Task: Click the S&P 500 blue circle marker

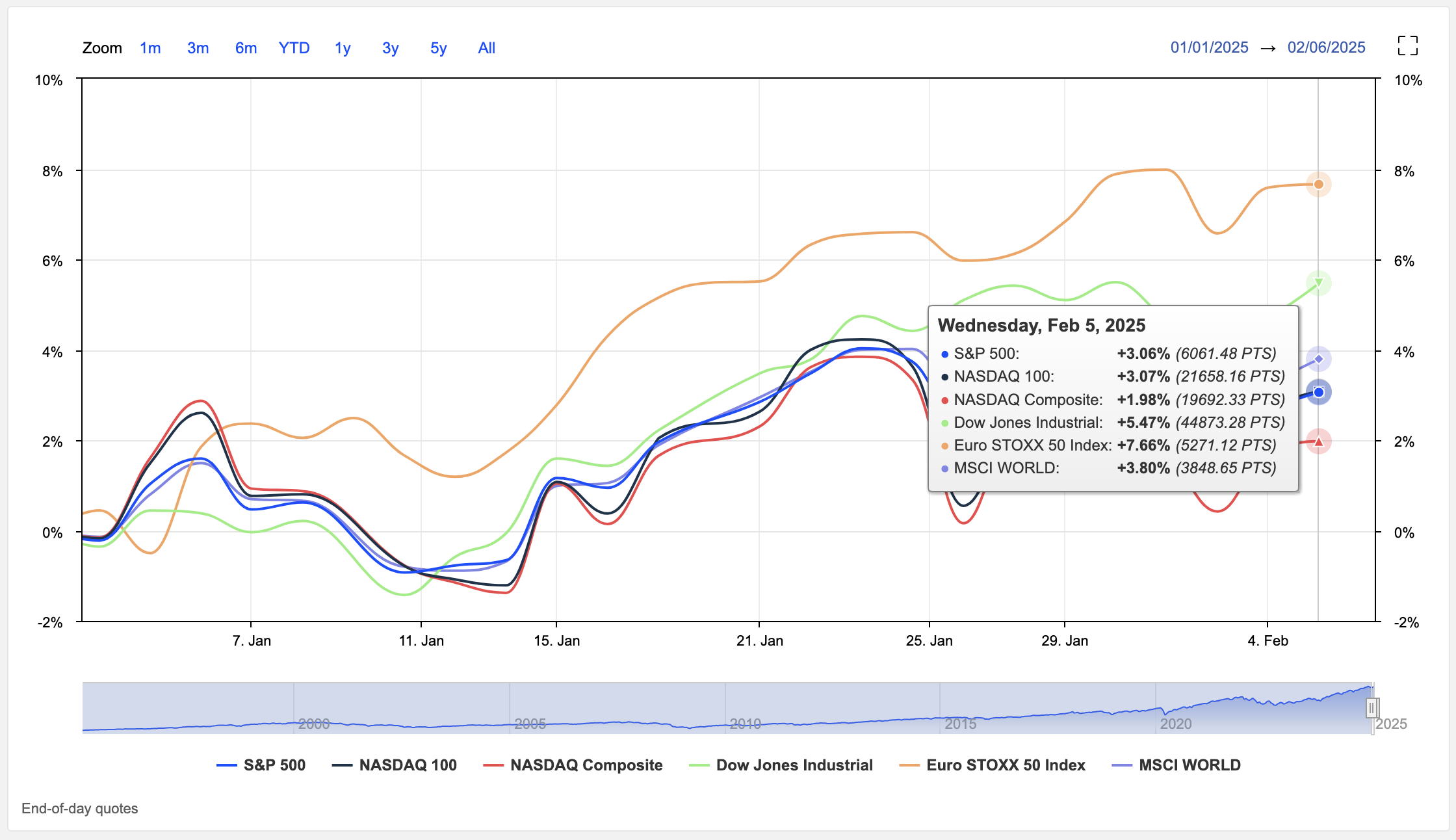Action: pos(1318,392)
